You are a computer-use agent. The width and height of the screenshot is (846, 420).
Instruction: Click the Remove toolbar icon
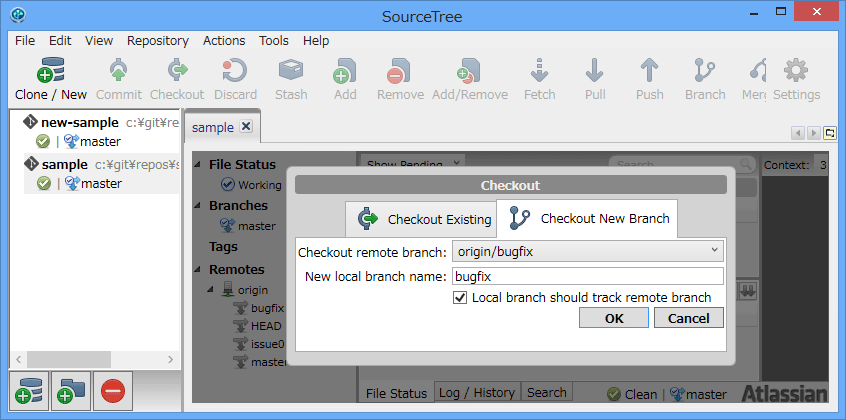pyautogui.click(x=399, y=70)
